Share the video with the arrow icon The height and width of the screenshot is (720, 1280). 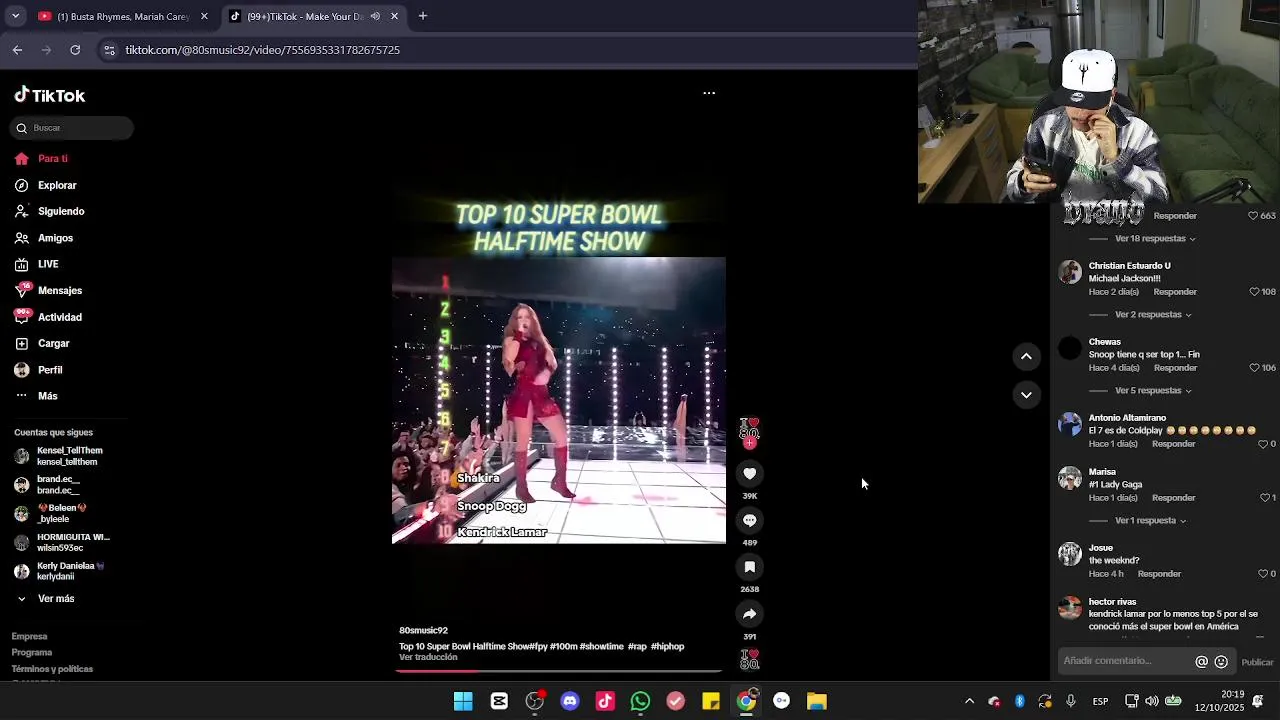749,614
